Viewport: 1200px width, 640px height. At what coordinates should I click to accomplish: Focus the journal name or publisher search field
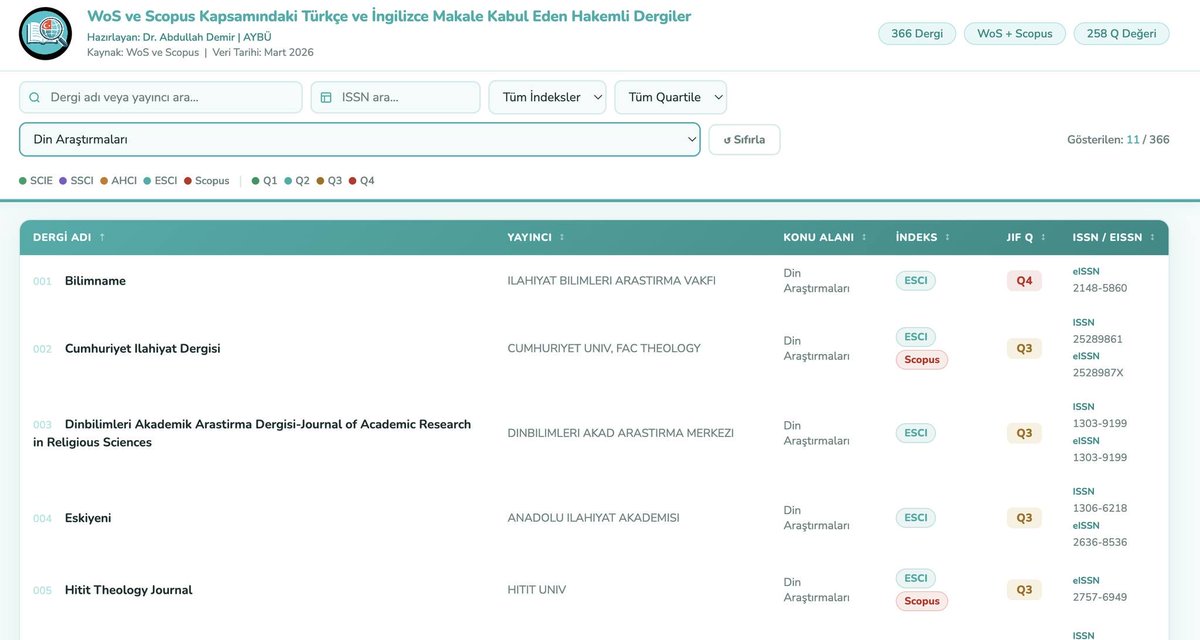161,97
